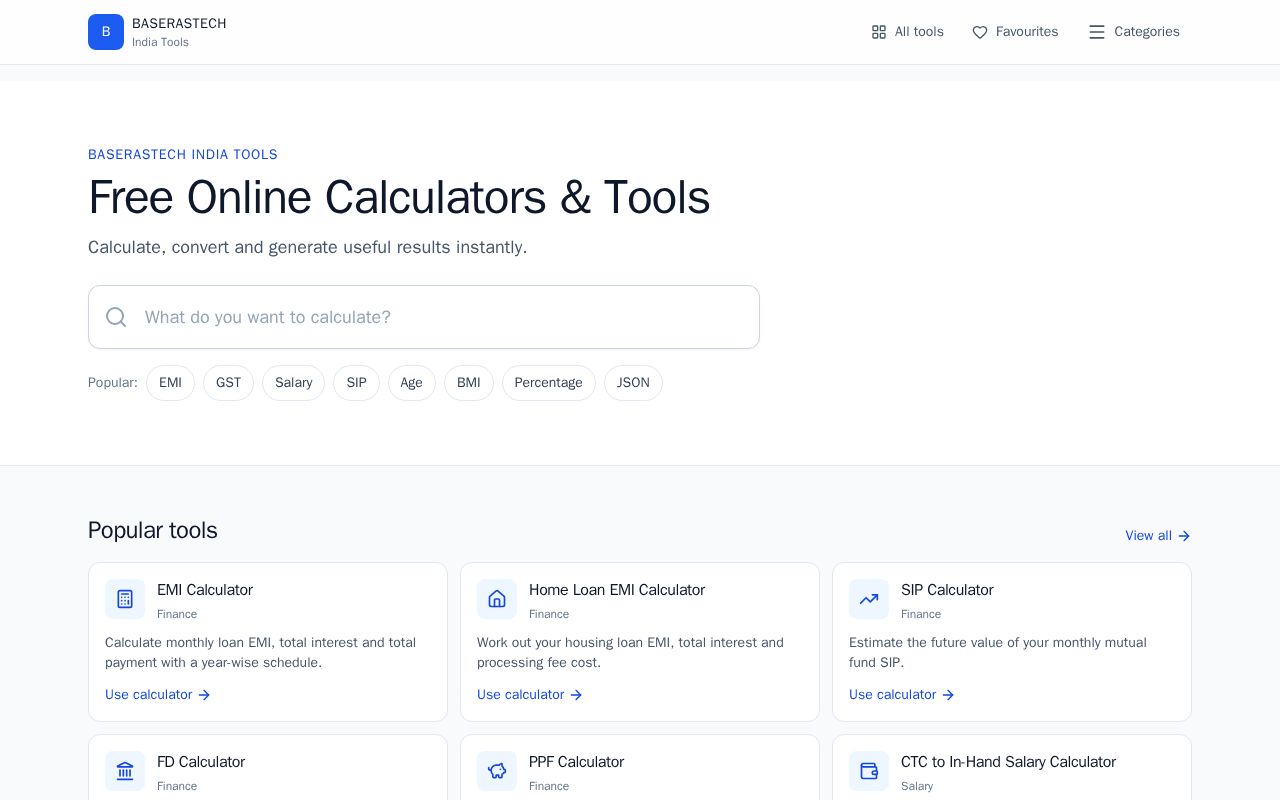This screenshot has width=1280, height=800.
Task: Click Use calculator under Home Loan EMI
Action: click(x=530, y=695)
